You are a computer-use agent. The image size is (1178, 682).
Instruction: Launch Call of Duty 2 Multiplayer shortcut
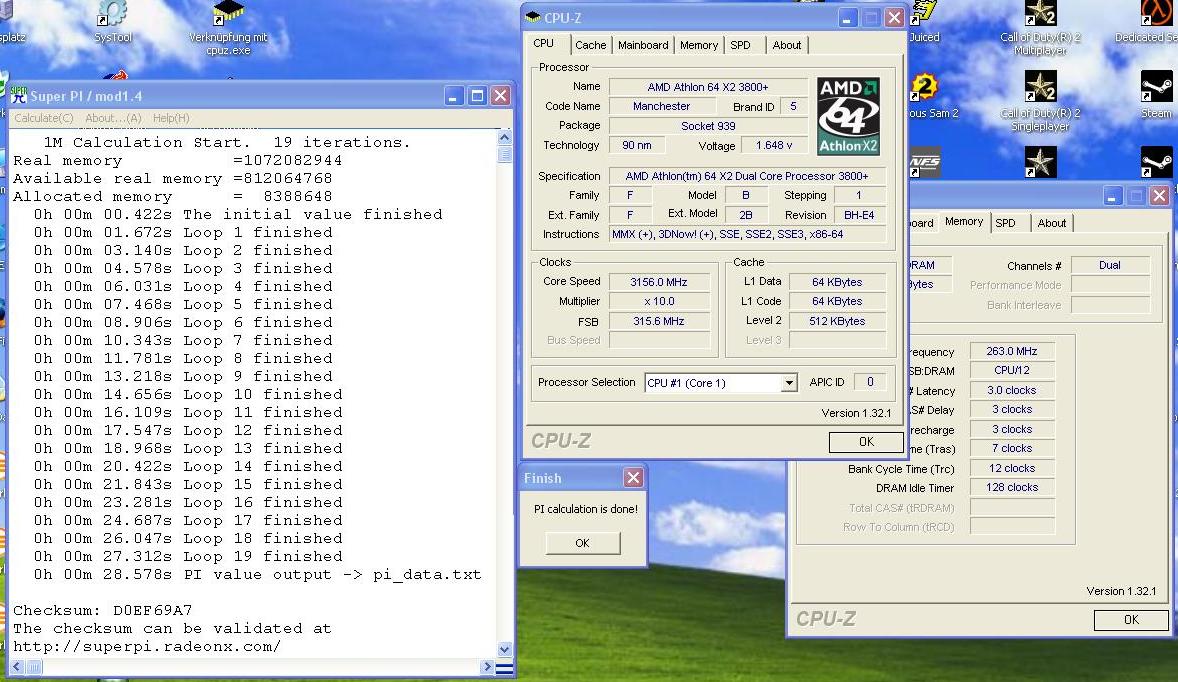(1041, 28)
